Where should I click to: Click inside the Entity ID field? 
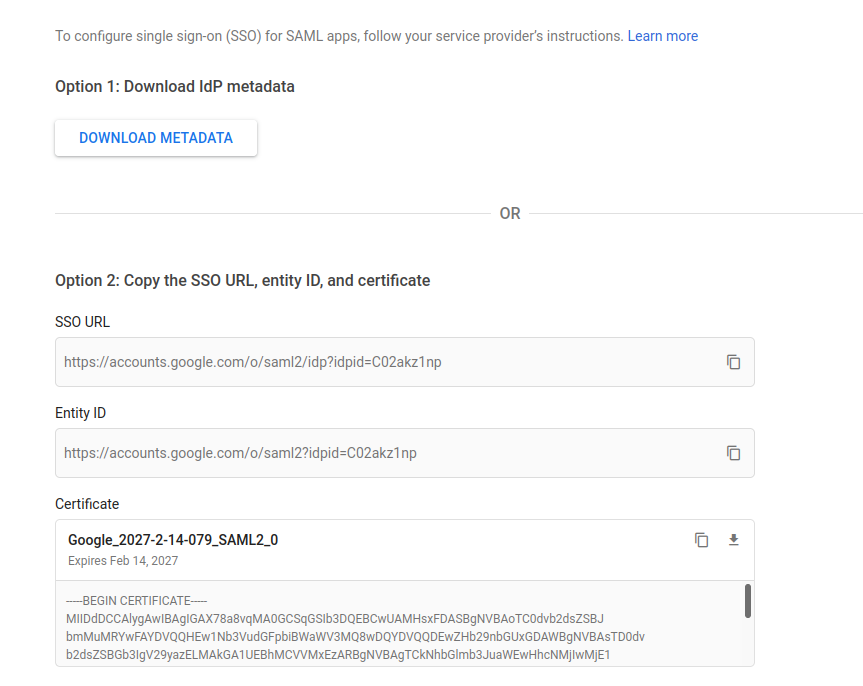point(380,453)
